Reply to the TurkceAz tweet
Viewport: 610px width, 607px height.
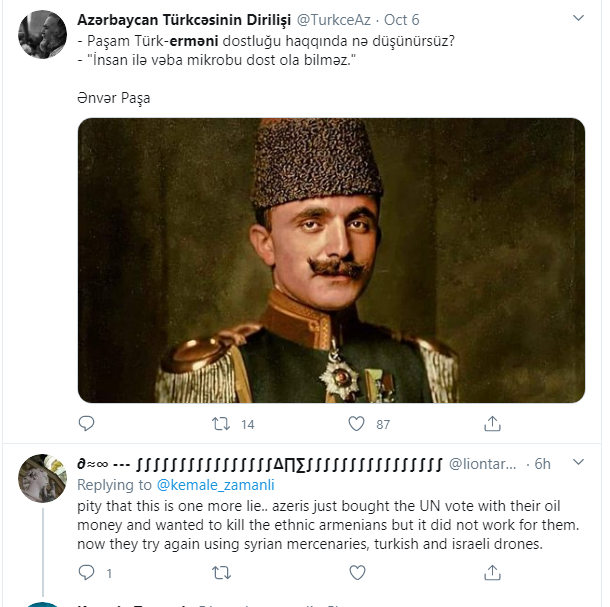(x=86, y=424)
